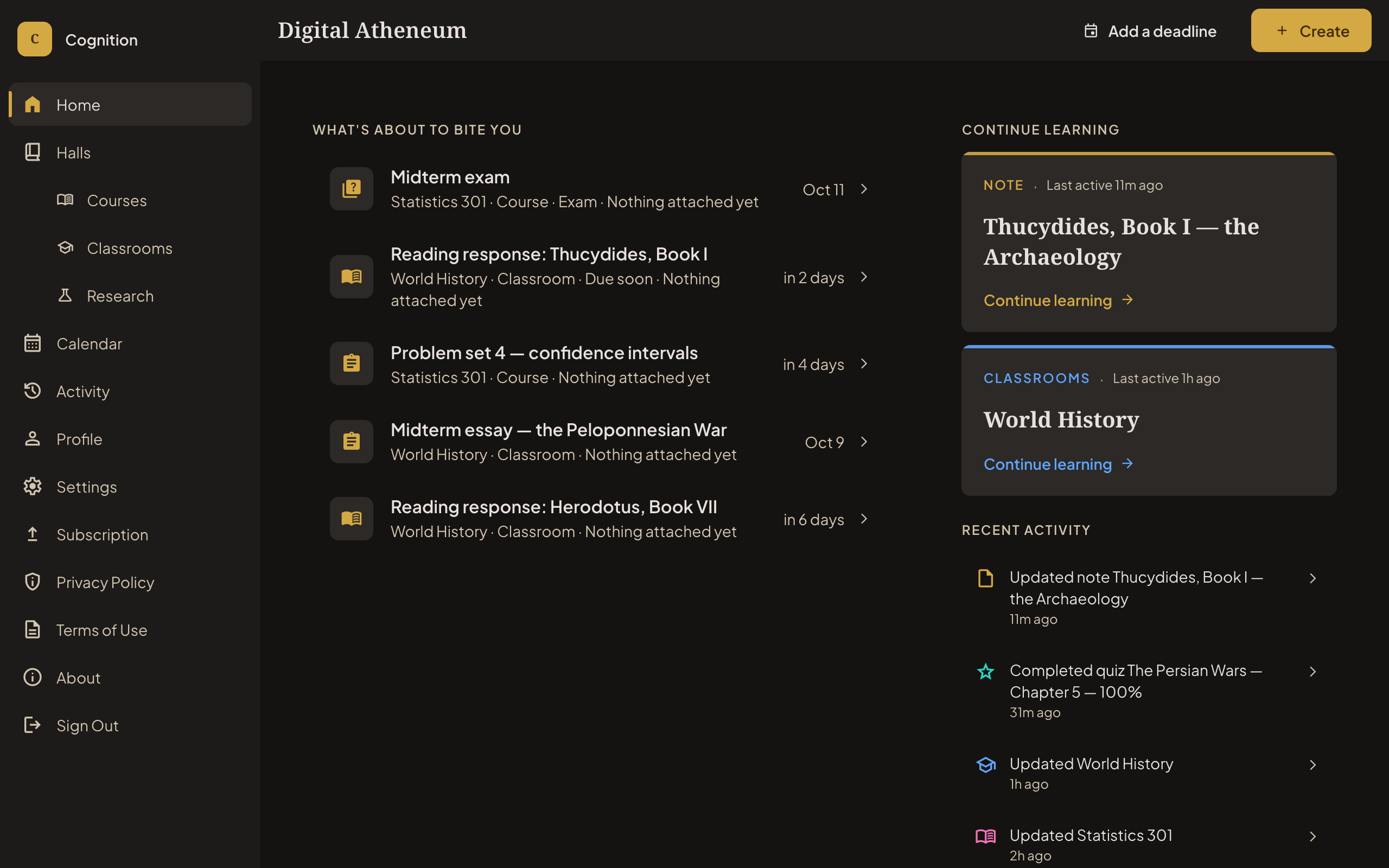Image resolution: width=1389 pixels, height=868 pixels.
Task: Open chevron for Updated Statistics 301 activity
Action: [x=1312, y=837]
